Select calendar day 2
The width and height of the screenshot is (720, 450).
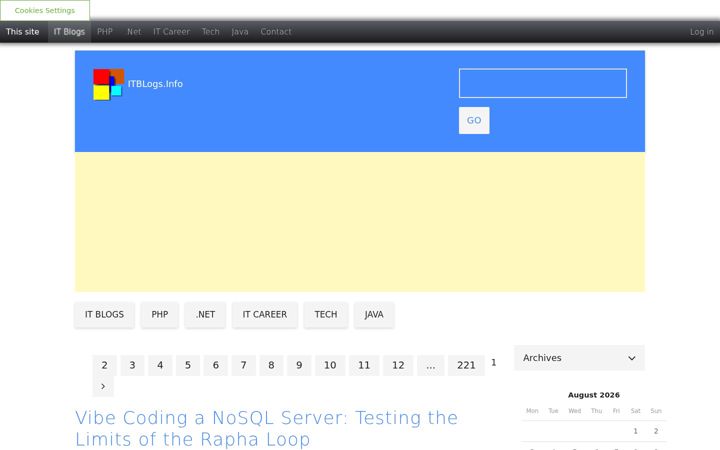pyautogui.click(x=656, y=431)
